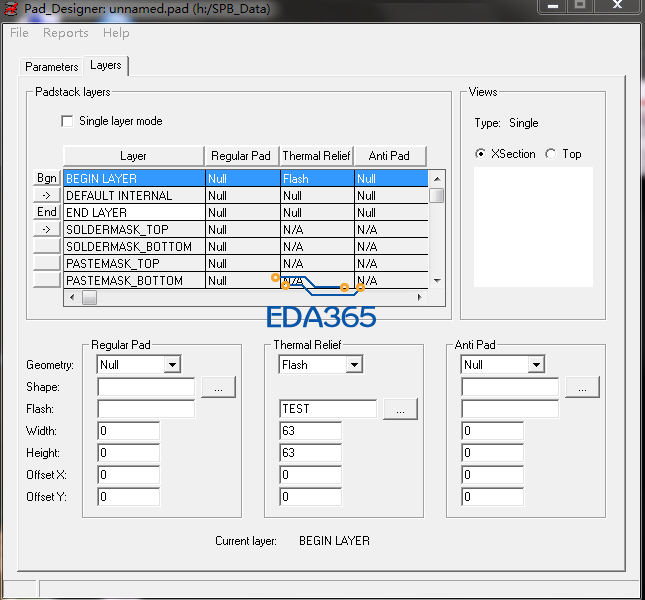Select the END LAYER row
Image resolution: width=645 pixels, height=600 pixels.
246,212
